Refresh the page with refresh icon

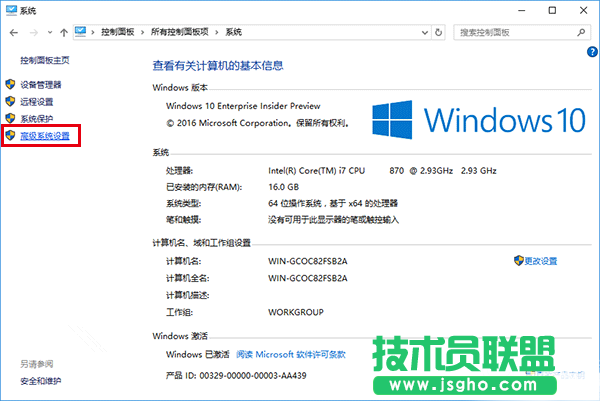pos(439,33)
